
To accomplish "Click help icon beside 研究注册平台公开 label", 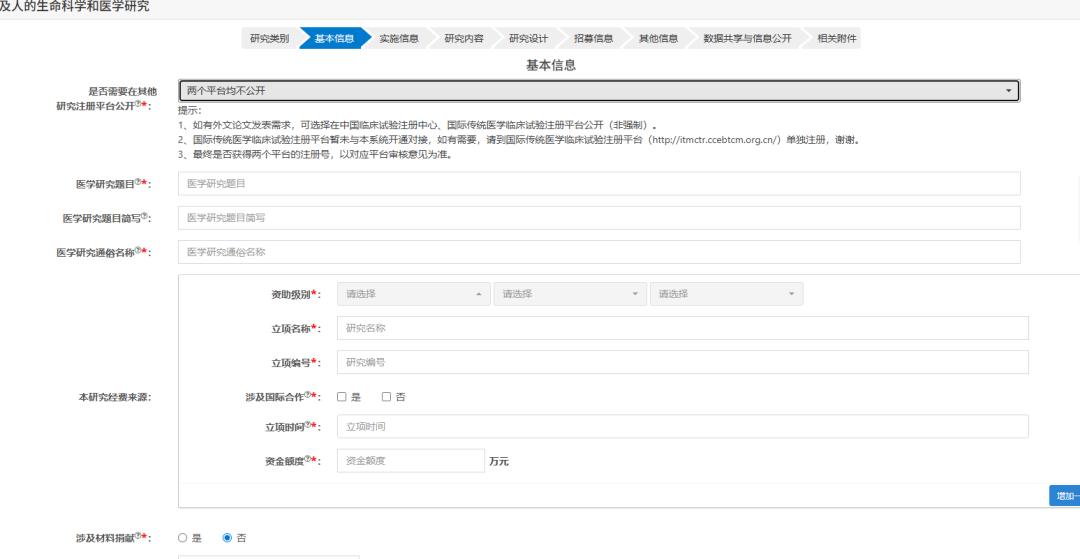I will [138, 103].
